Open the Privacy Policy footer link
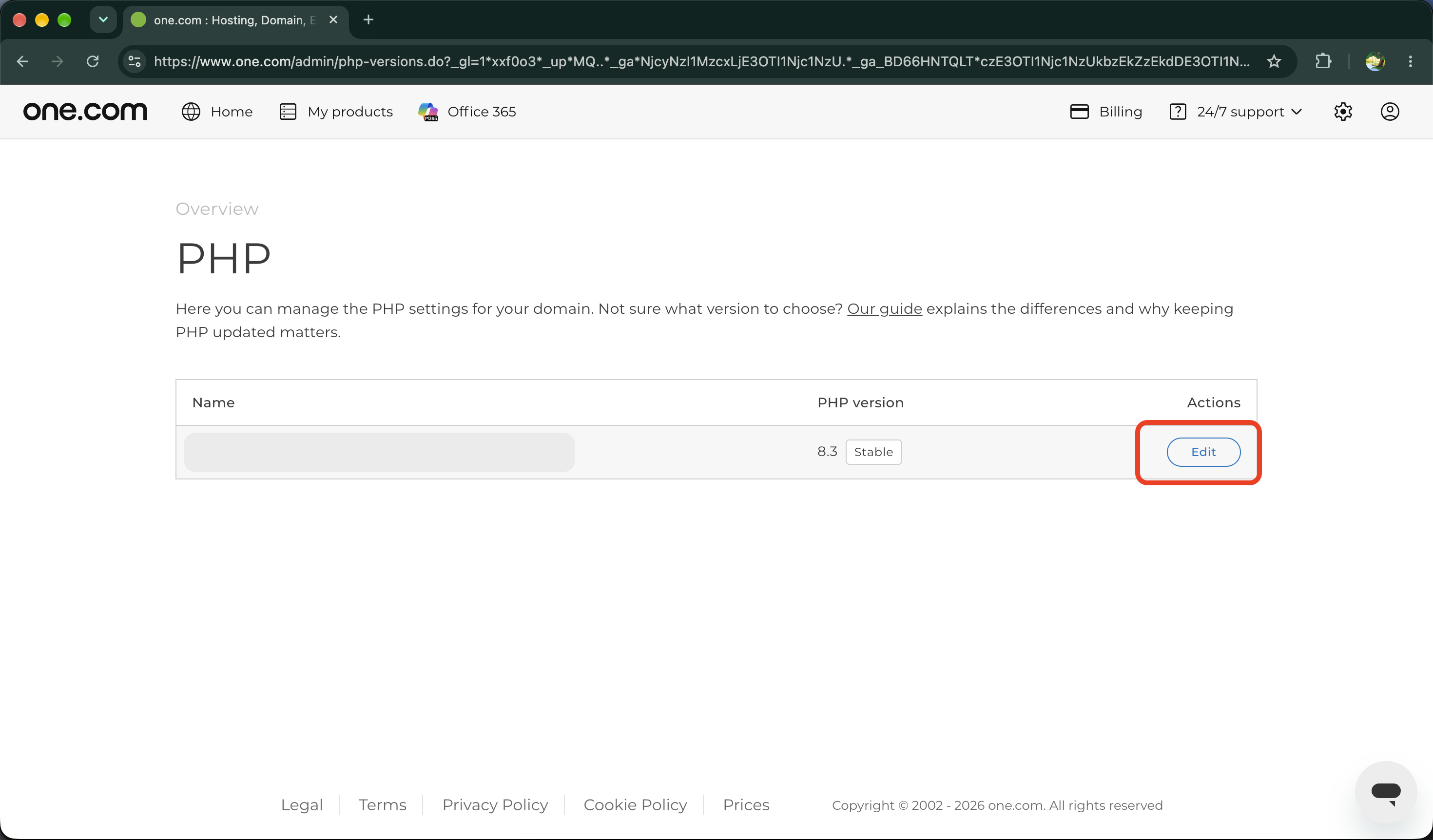 [495, 805]
